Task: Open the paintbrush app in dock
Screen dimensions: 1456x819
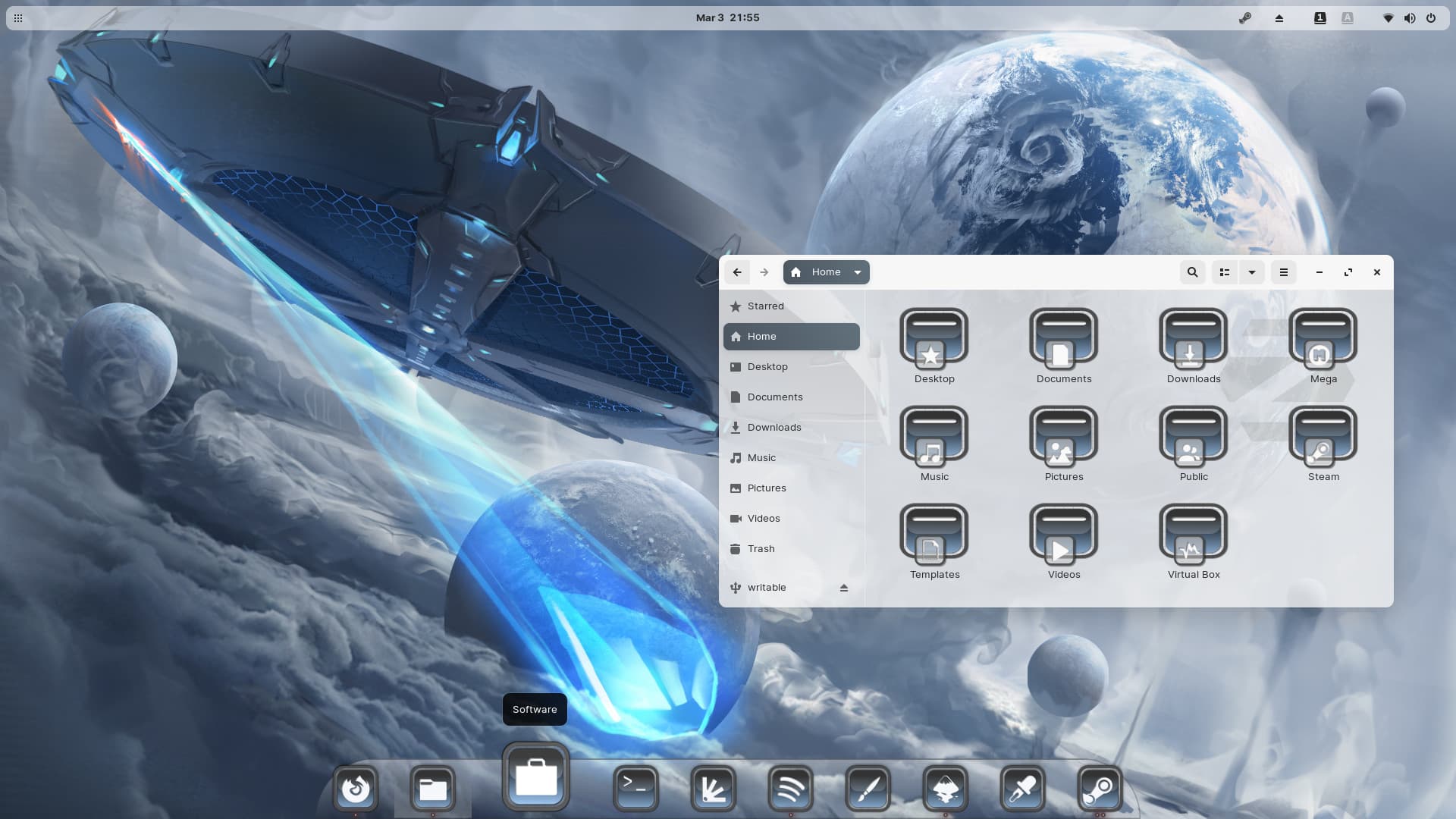Action: pyautogui.click(x=868, y=789)
